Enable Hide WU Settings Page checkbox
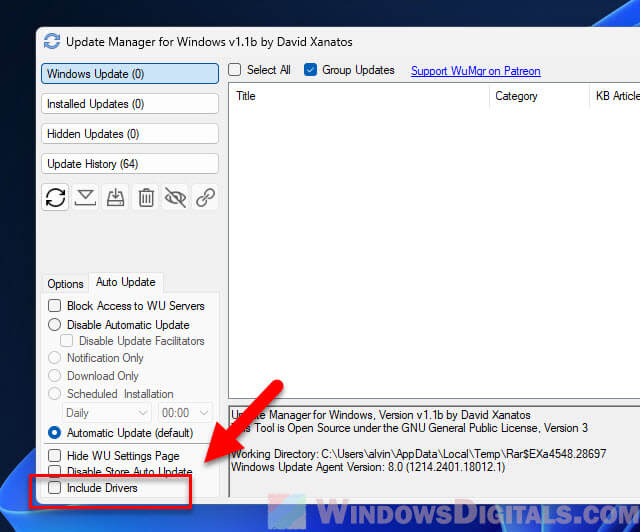640x532 pixels. click(55, 456)
